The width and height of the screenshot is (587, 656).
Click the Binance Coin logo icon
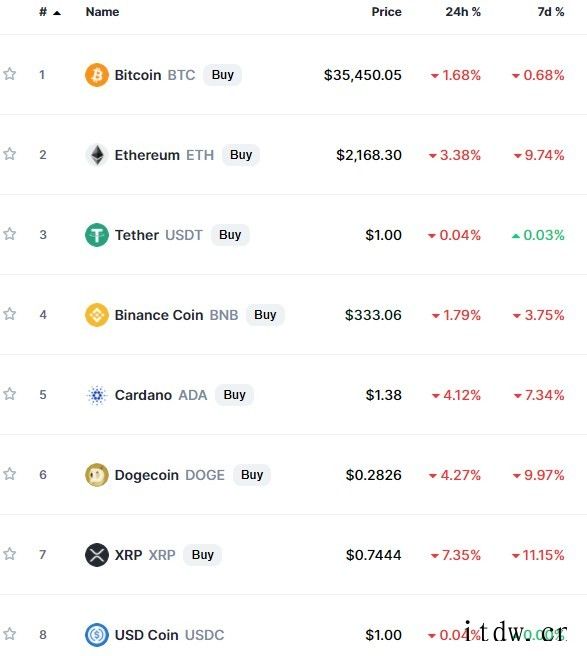click(x=97, y=315)
